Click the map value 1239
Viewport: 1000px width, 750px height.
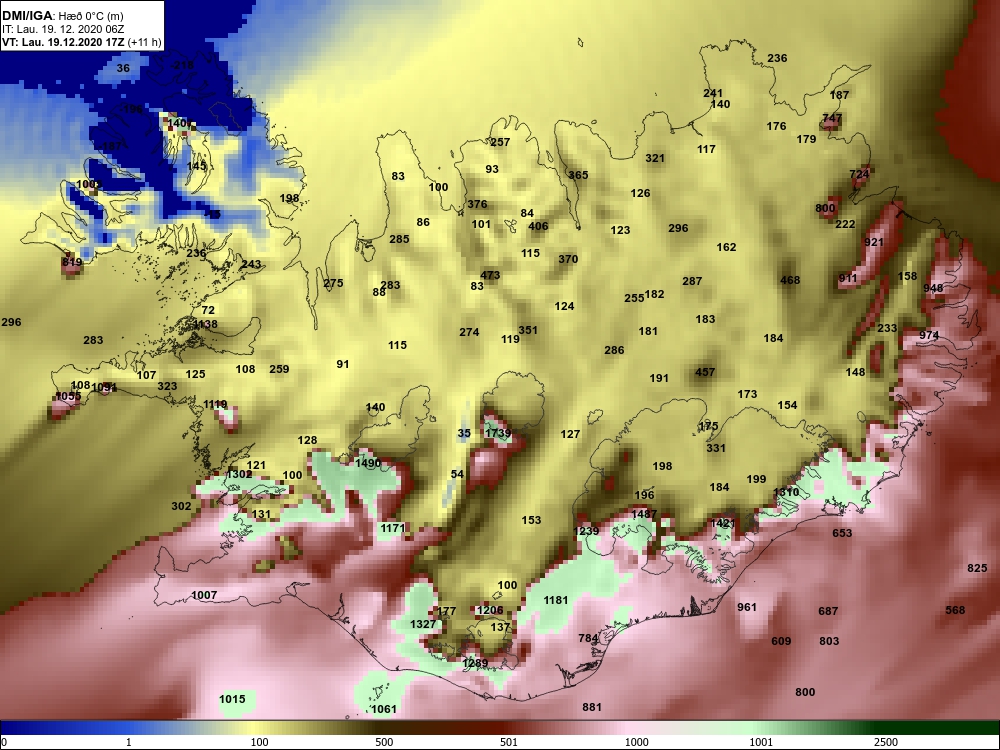tap(586, 531)
